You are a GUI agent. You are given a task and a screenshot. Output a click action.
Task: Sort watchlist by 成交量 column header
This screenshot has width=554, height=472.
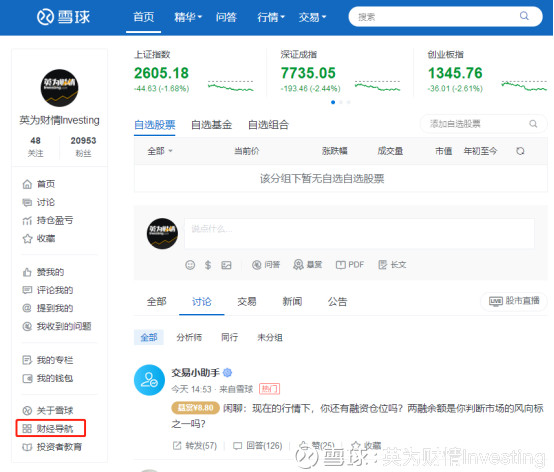[x=390, y=151]
